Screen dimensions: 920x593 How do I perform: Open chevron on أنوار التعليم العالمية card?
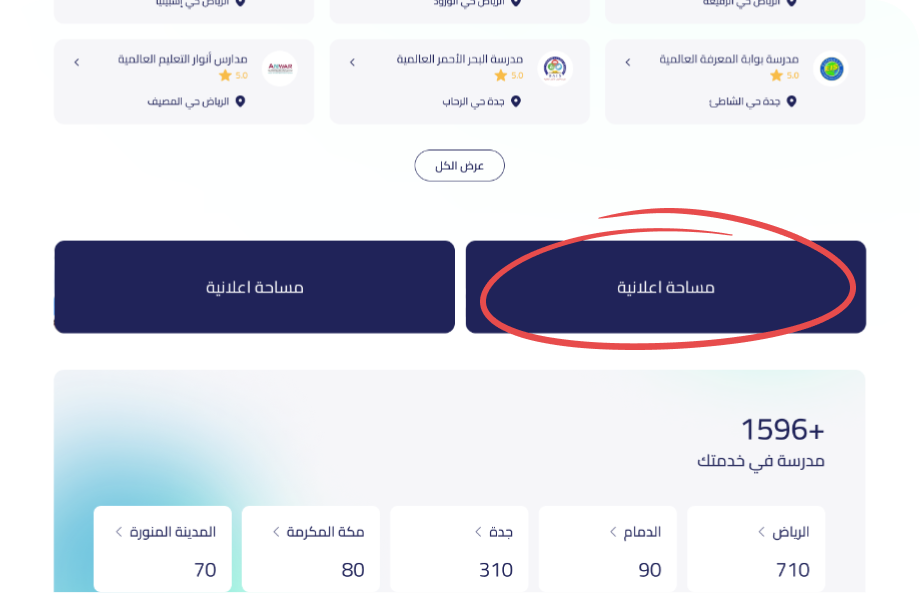point(77,62)
